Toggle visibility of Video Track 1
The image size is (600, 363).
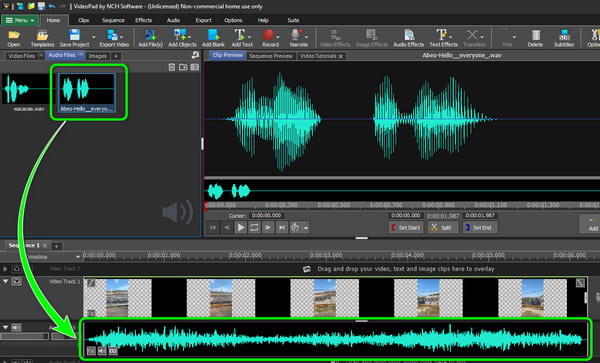click(x=16, y=282)
